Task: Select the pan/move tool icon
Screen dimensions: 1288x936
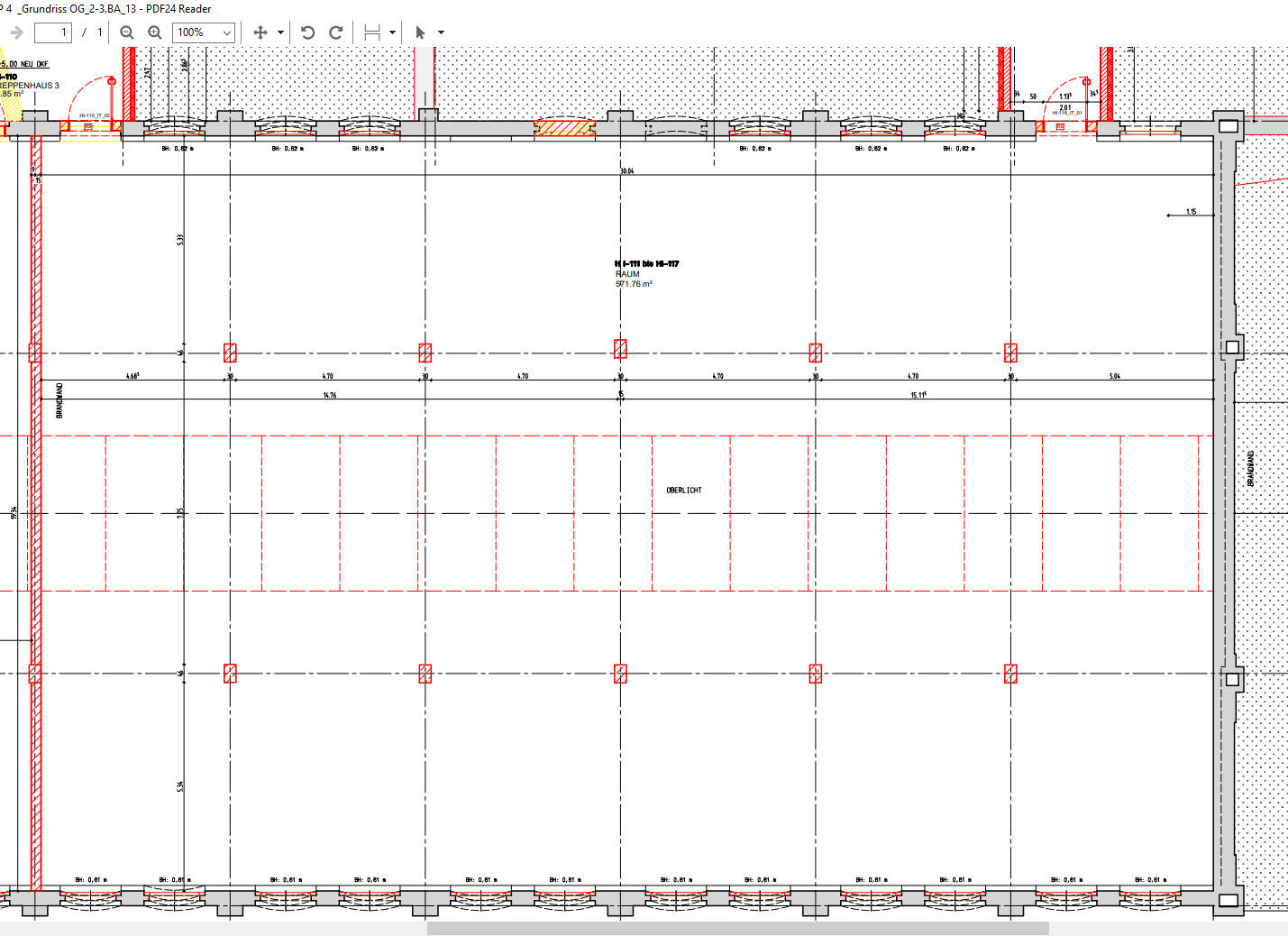Action: 260,32
